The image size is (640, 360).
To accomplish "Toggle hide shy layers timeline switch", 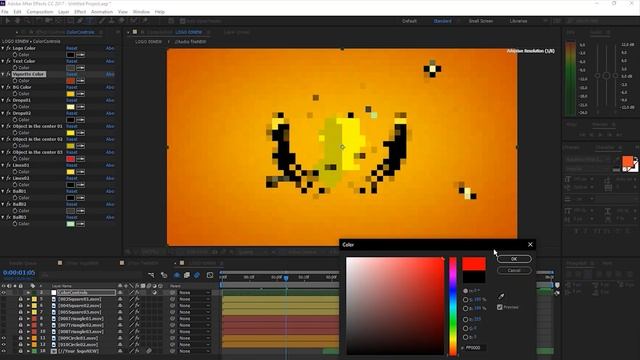I will (x=177, y=275).
